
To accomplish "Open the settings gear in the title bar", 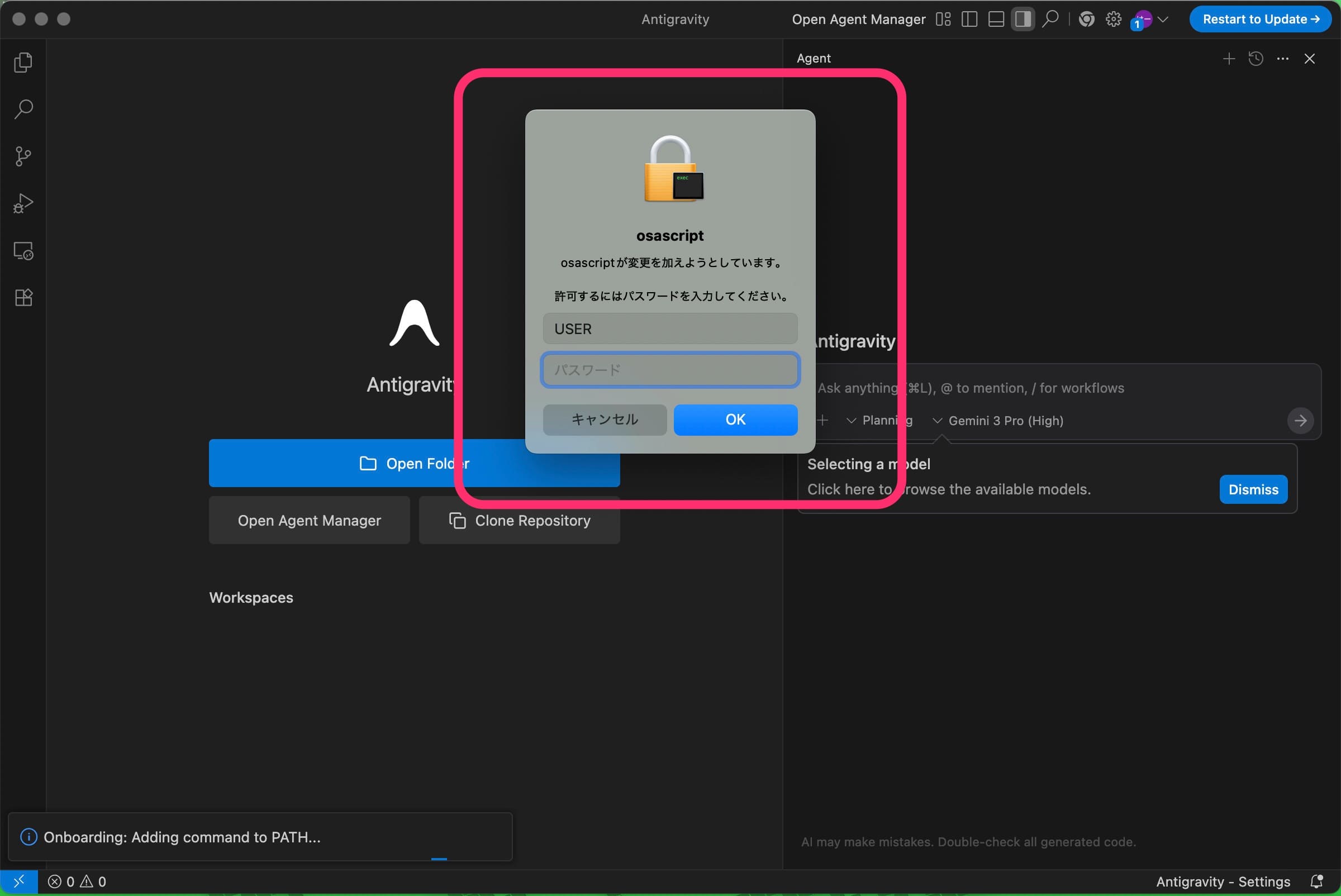I will tap(1114, 19).
